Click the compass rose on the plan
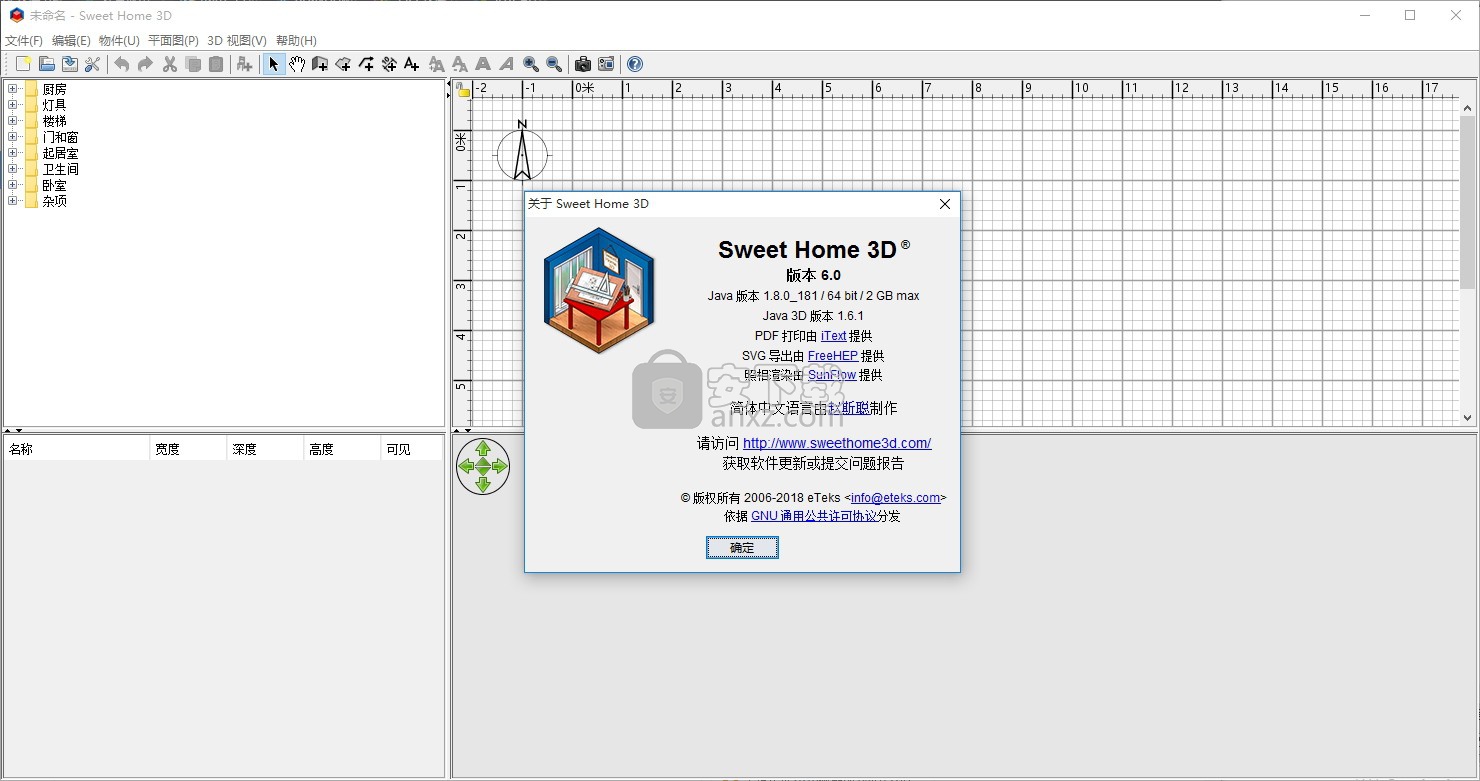 point(522,153)
